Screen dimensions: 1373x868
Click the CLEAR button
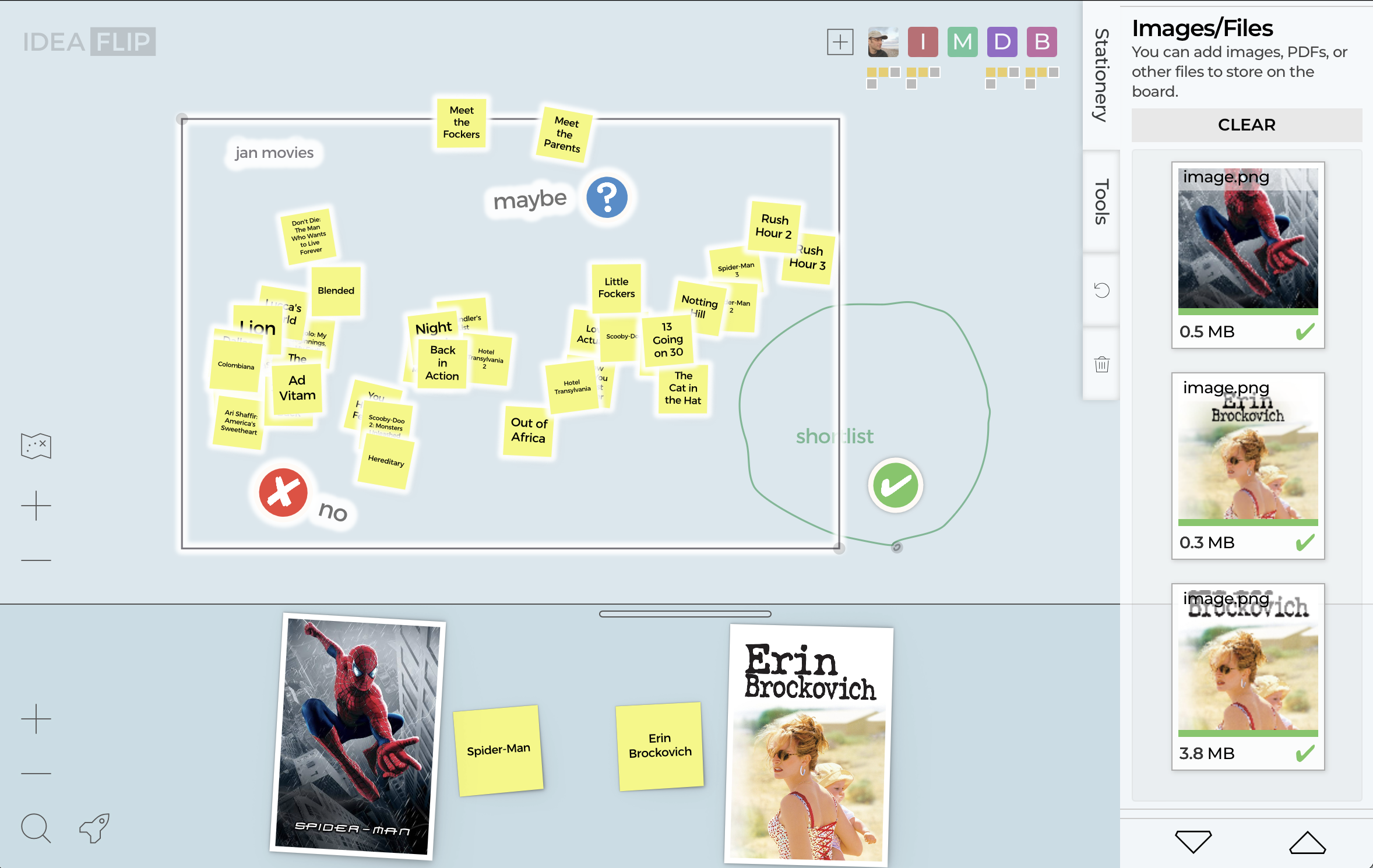tap(1247, 125)
